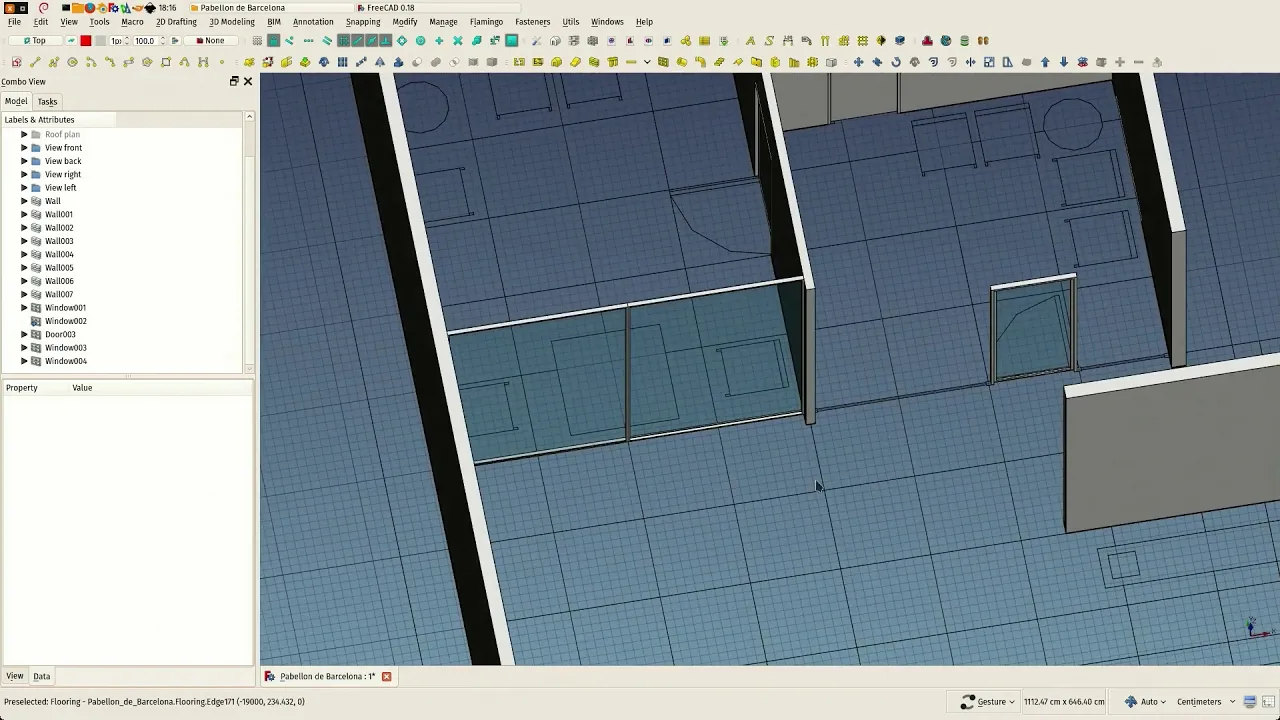1280x720 pixels.
Task: Open the Utils menu
Action: (x=571, y=22)
